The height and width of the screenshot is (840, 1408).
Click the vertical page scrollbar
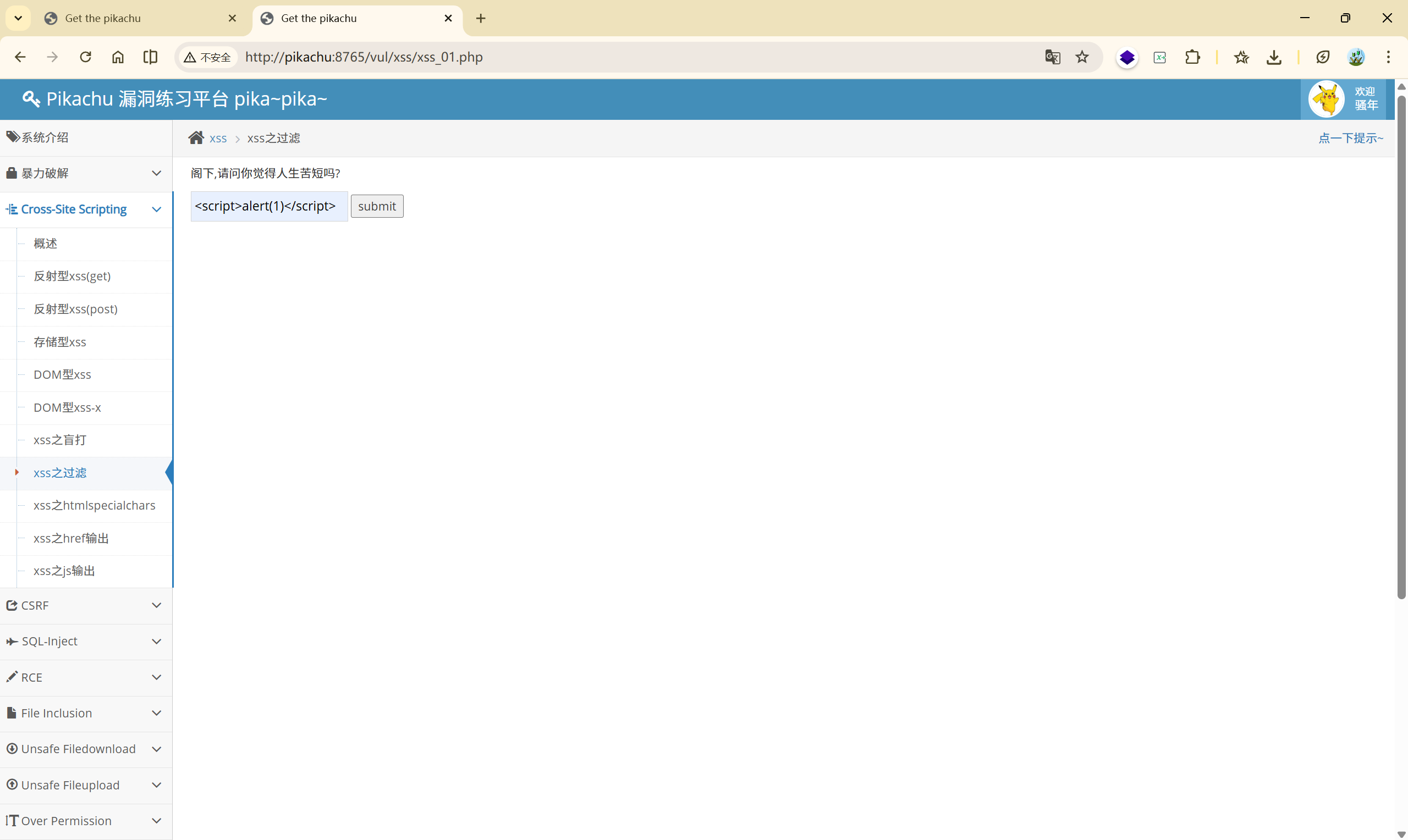click(1401, 345)
